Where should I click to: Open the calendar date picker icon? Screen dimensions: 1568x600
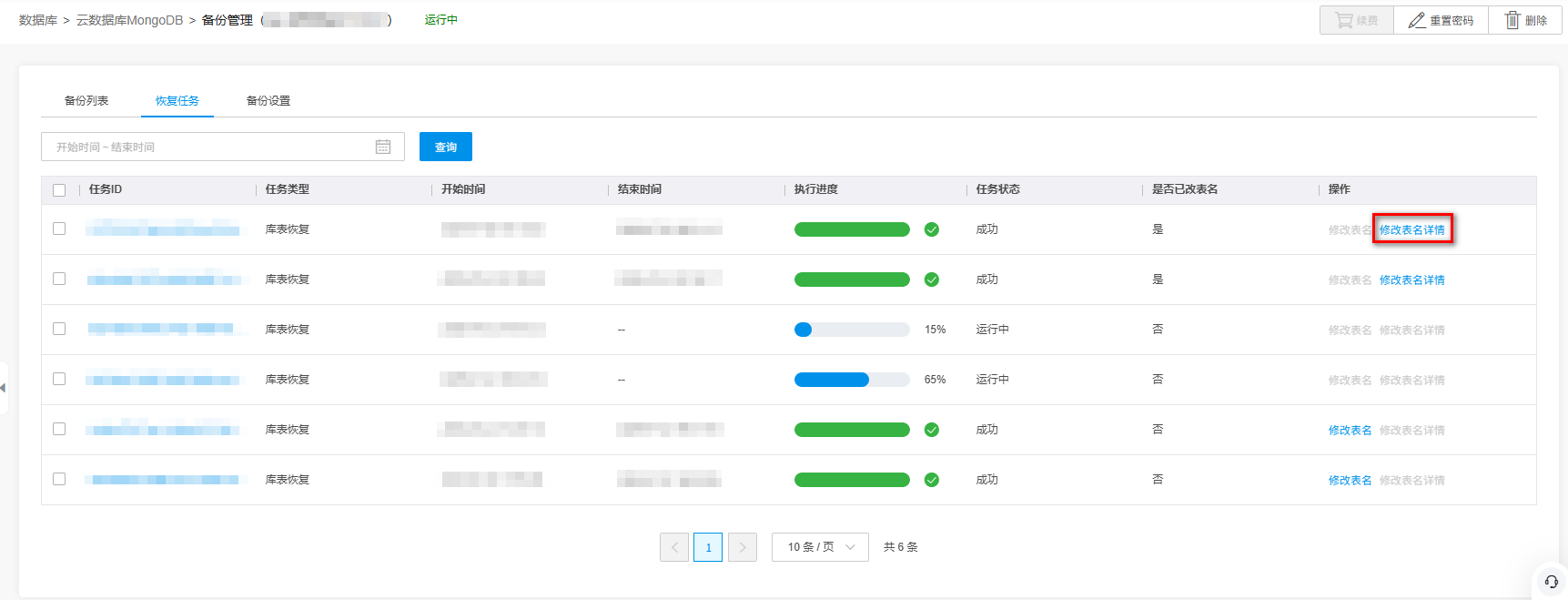tap(383, 147)
